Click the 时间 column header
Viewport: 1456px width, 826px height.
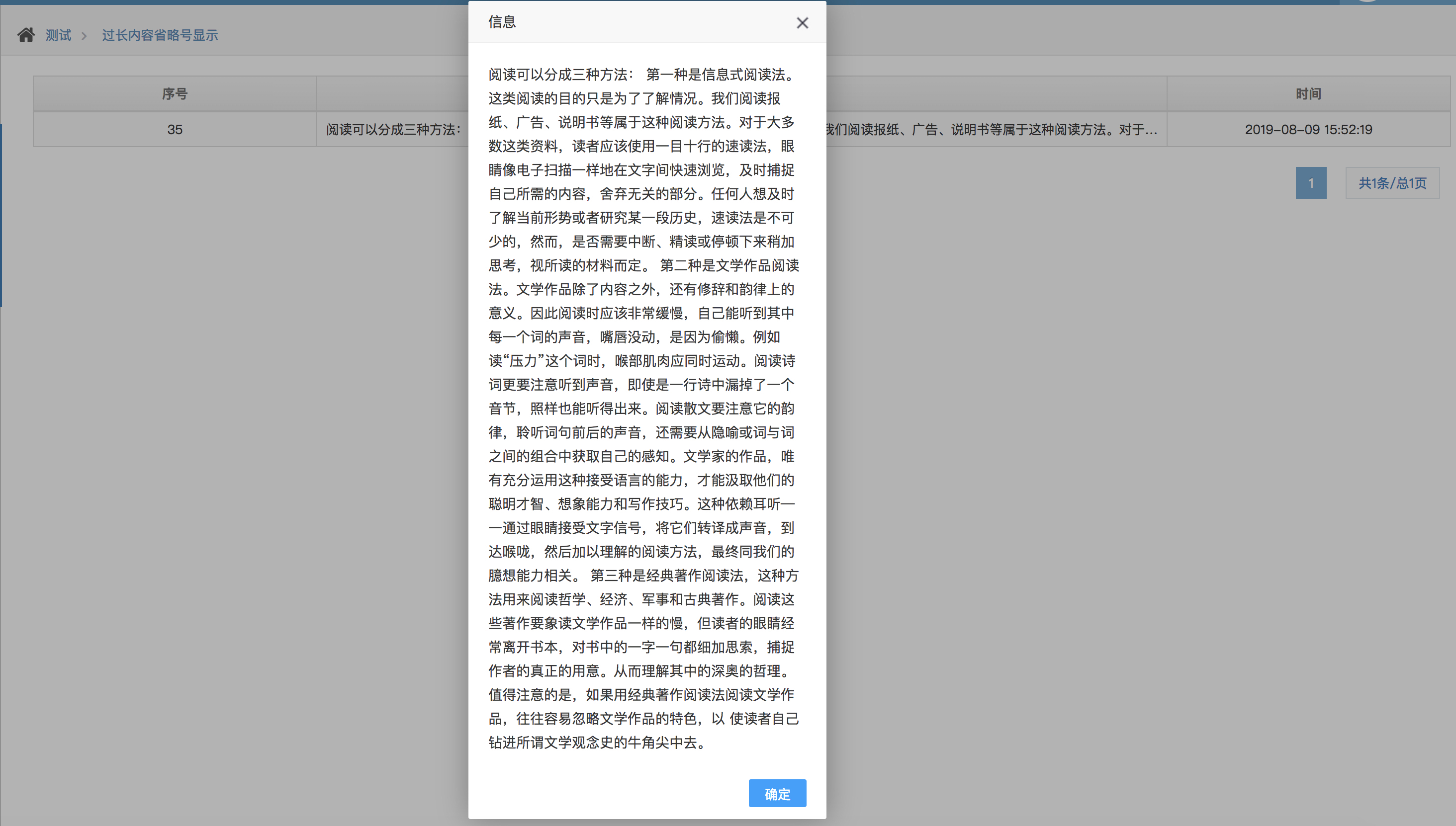point(1308,94)
